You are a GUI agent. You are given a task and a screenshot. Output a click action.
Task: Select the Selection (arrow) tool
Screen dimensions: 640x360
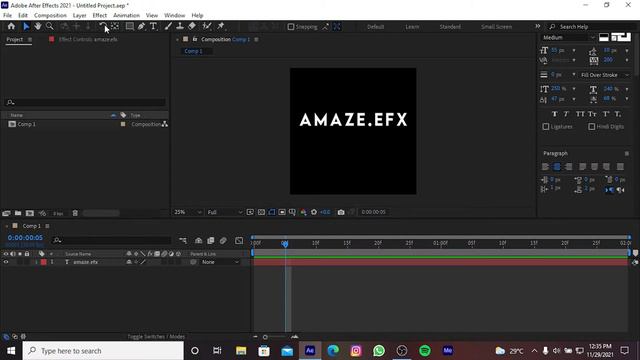[26, 27]
